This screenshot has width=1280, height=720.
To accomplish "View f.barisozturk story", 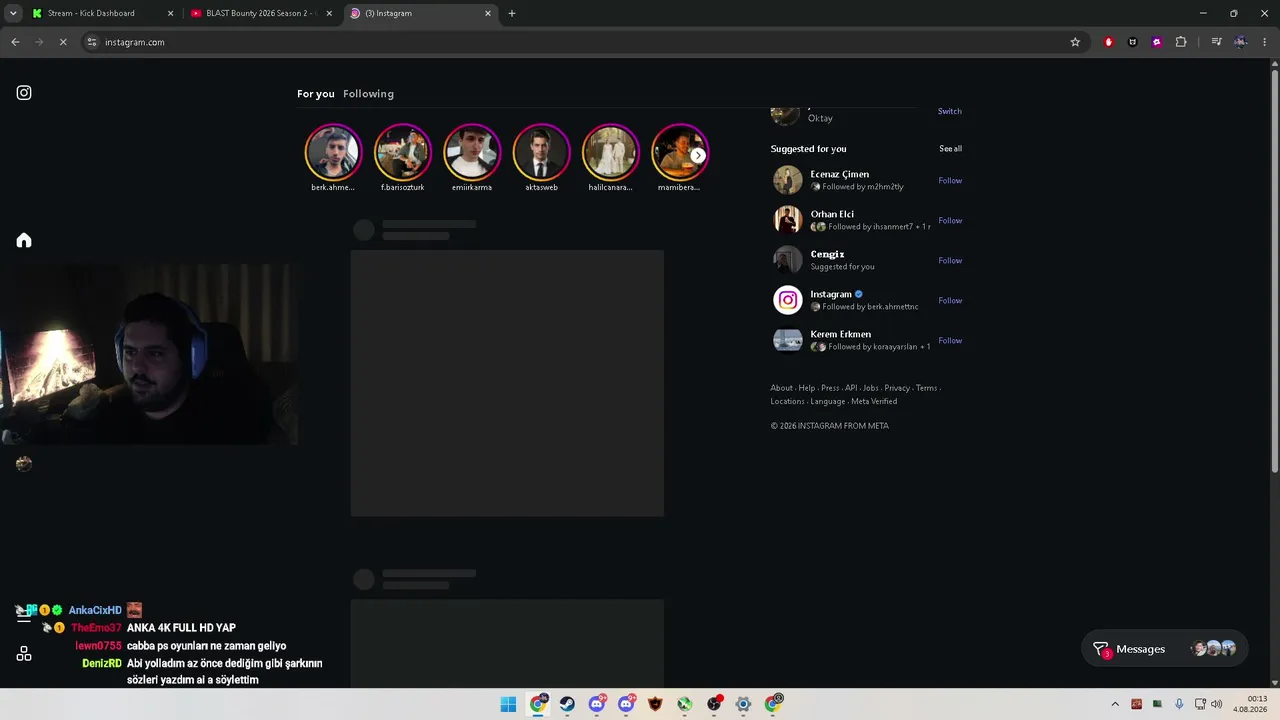I will click(402, 152).
